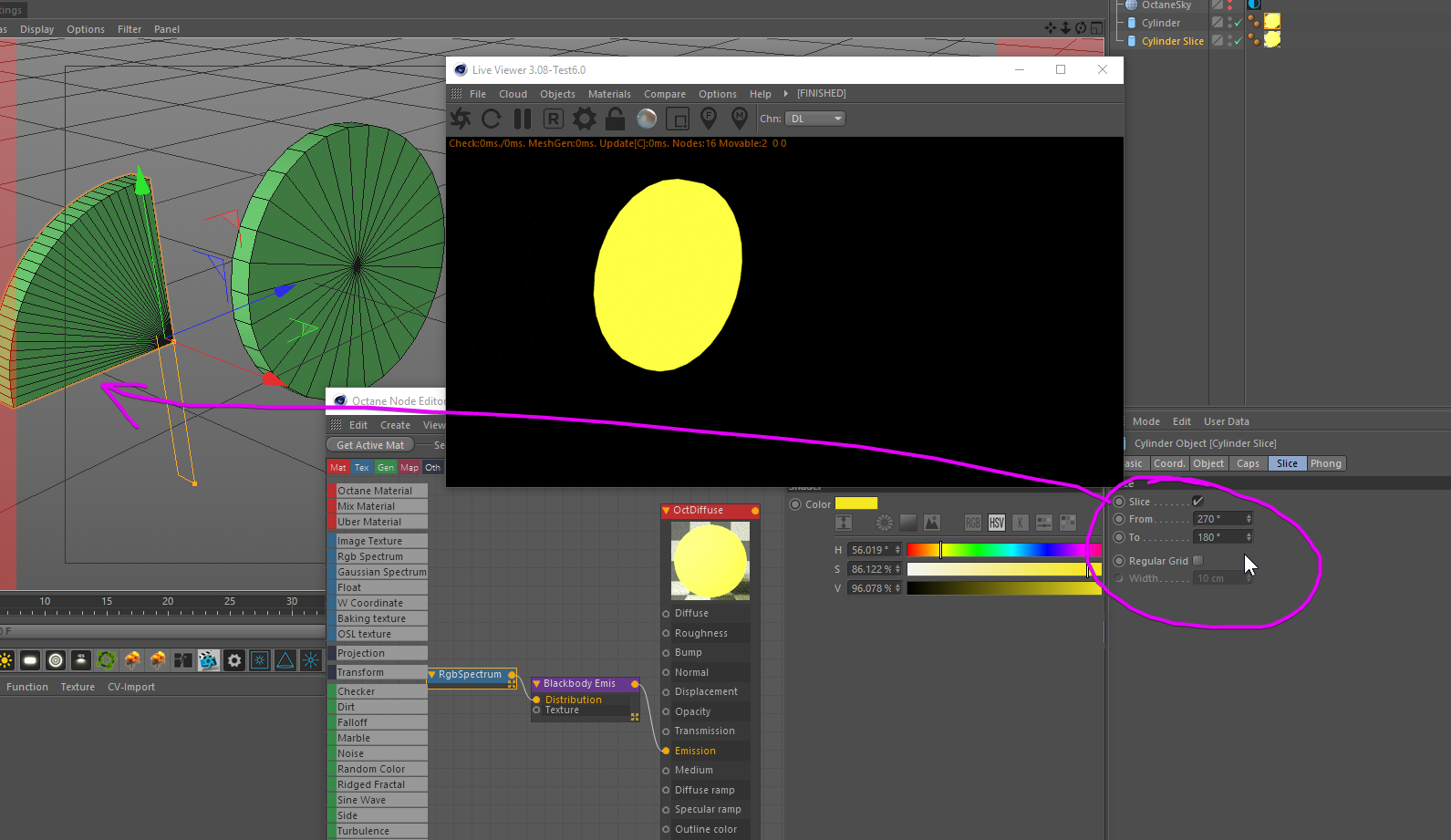The width and height of the screenshot is (1451, 840).
Task: Pick material with the M pin icon
Action: click(x=740, y=119)
